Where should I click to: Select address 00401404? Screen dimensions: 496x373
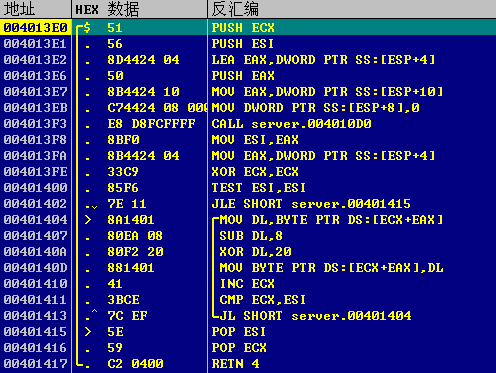[35, 220]
